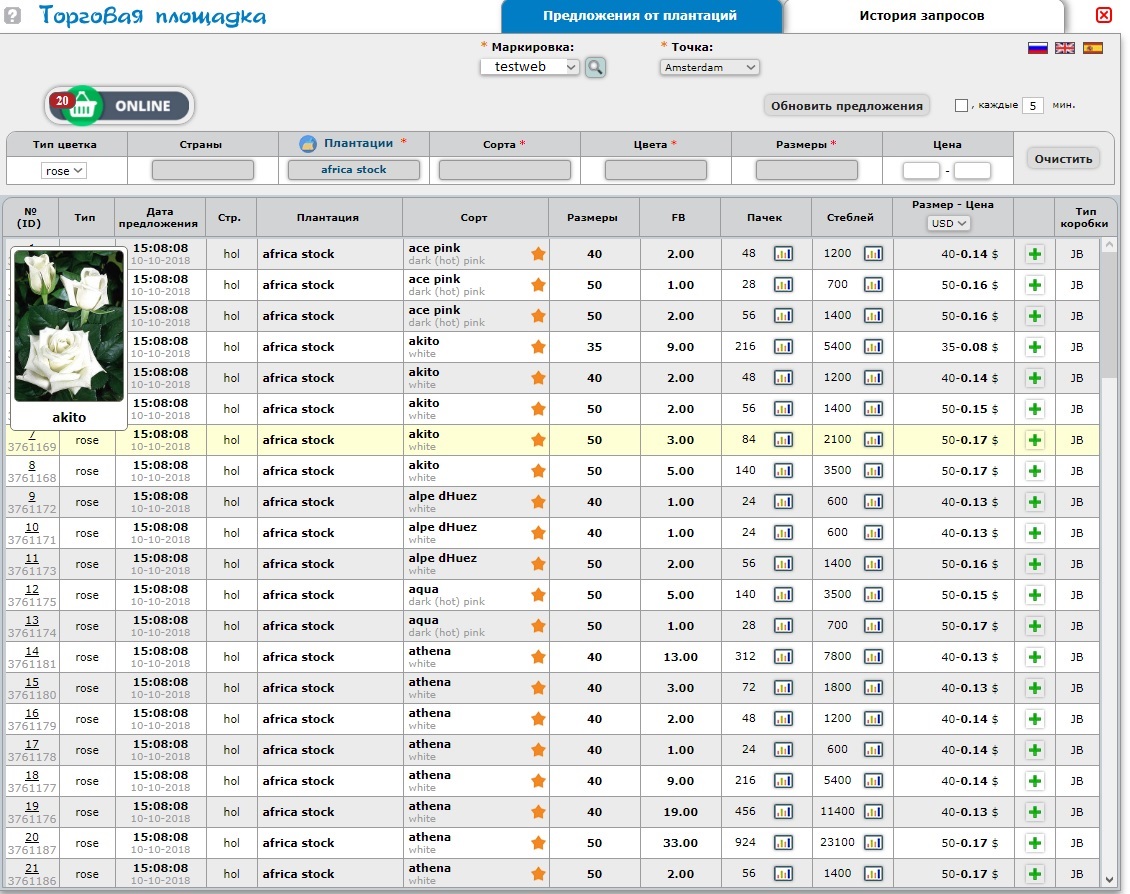Screen dimensions: 1130x894
Task: Open the USD currency dropdown
Action: [x=948, y=223]
